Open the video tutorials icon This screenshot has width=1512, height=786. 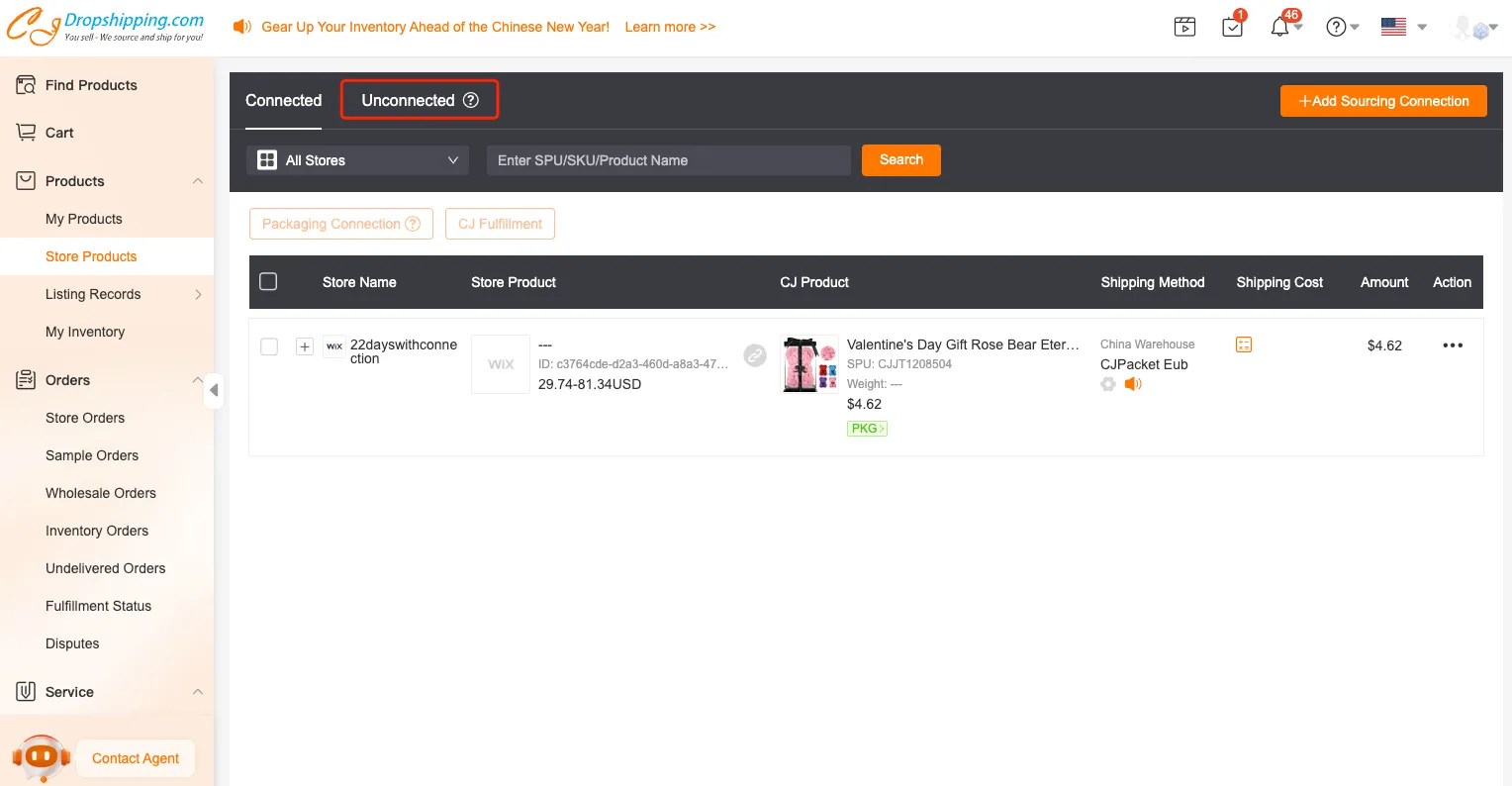[x=1184, y=27]
